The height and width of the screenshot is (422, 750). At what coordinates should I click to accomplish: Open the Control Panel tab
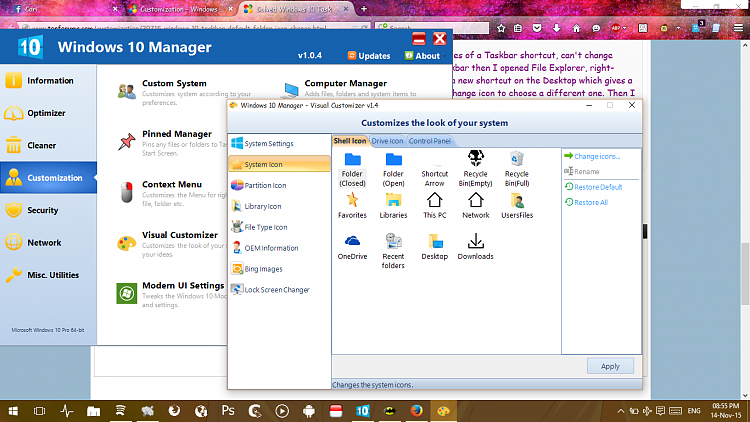pyautogui.click(x=430, y=141)
